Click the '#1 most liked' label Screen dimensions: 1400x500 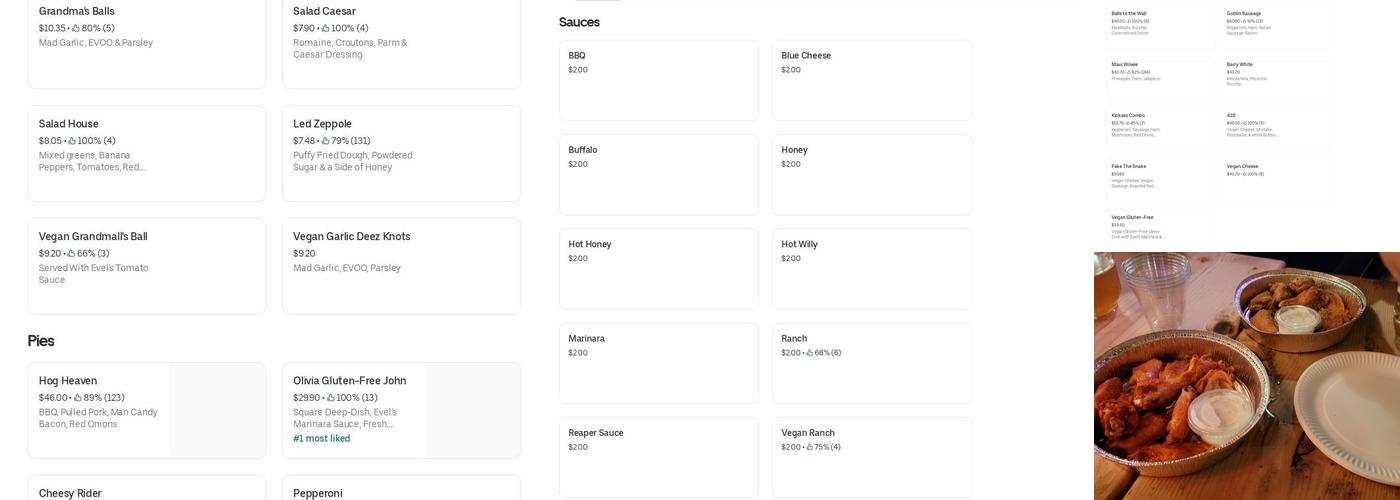(321, 439)
